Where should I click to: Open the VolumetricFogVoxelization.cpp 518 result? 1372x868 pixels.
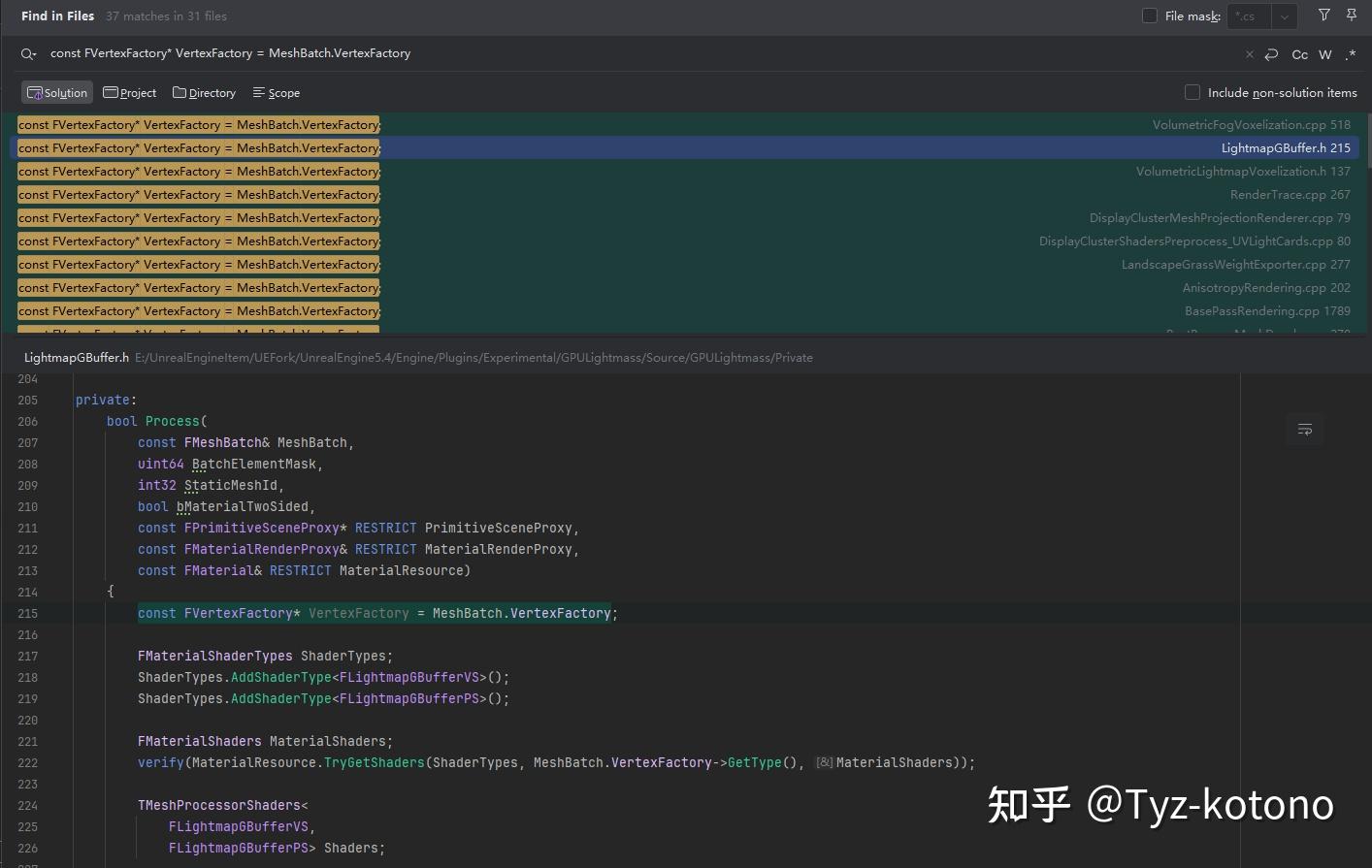[x=1250, y=125]
